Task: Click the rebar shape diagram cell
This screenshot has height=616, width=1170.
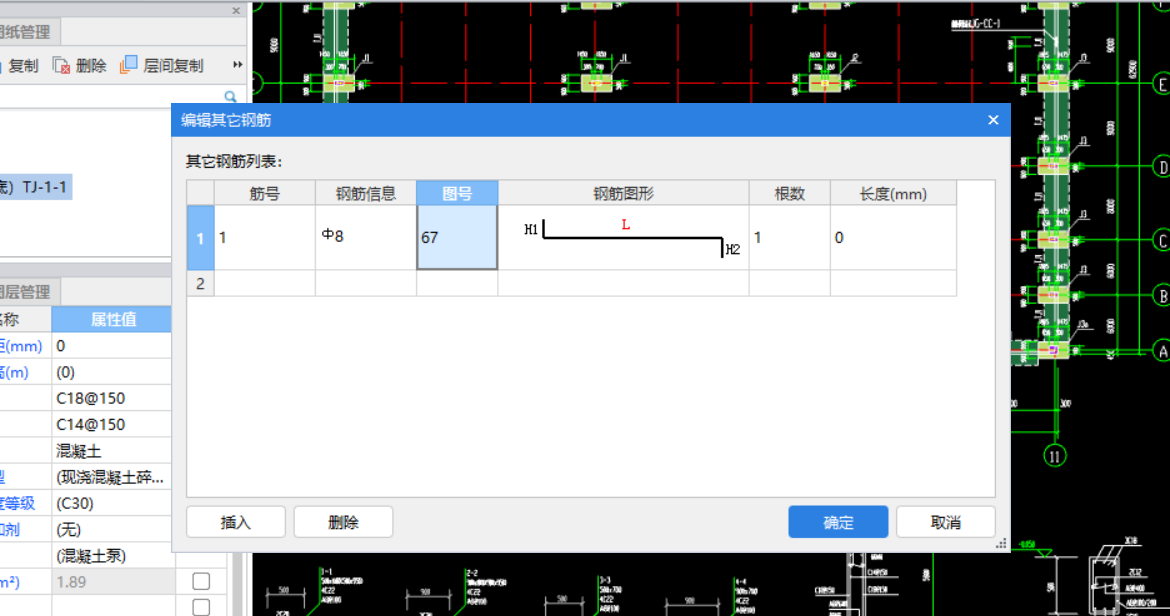Action: 624,238
